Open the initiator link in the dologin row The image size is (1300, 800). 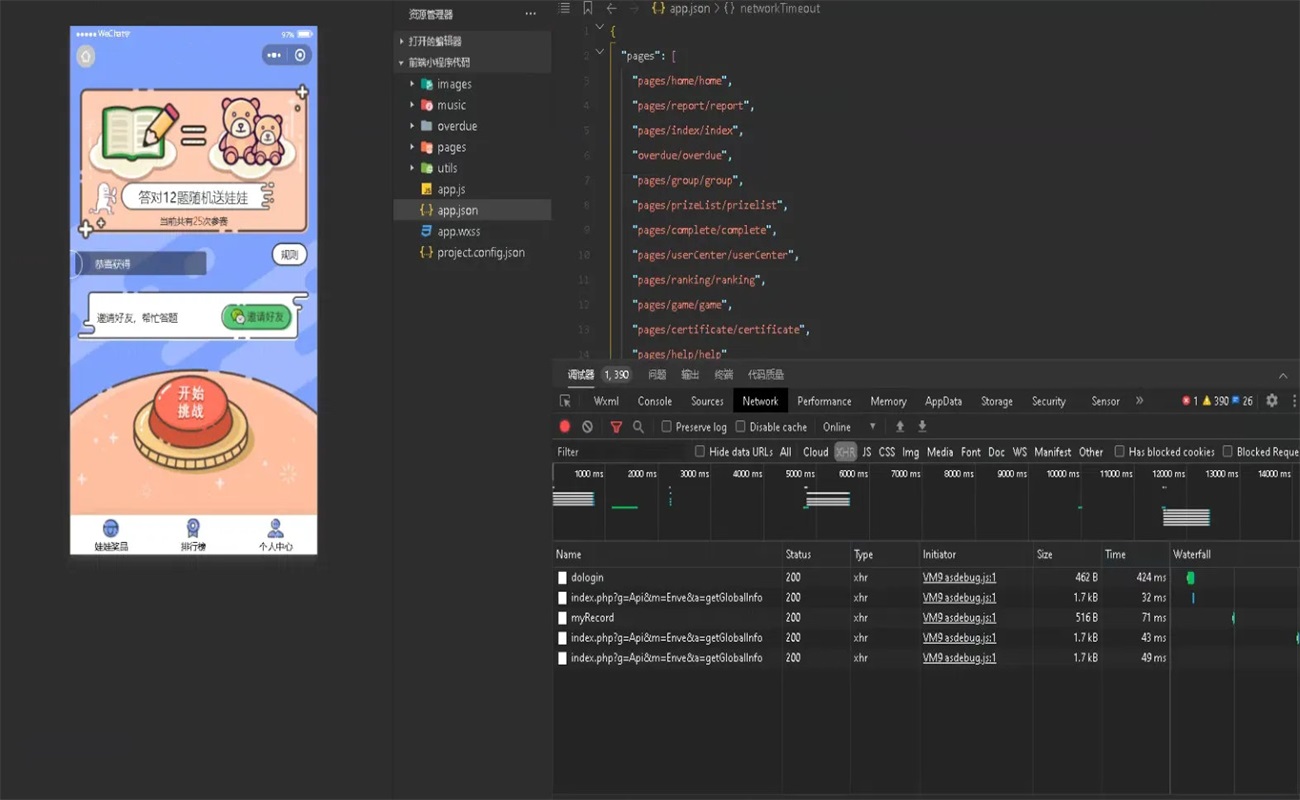[959, 578]
